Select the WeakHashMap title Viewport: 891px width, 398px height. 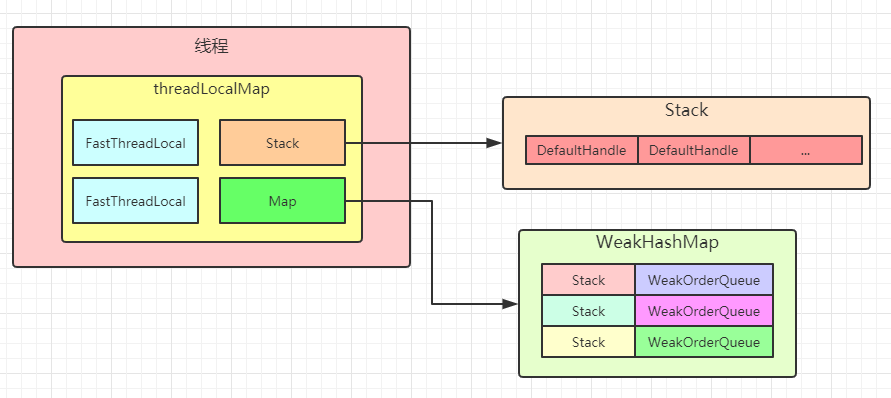point(657,242)
